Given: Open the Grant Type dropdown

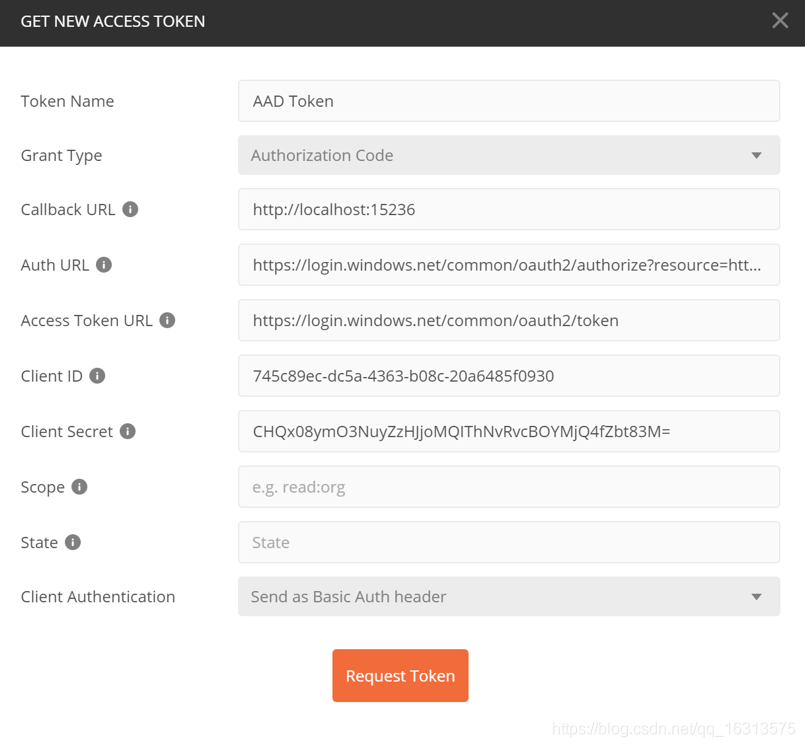Looking at the screenshot, I should tap(508, 155).
